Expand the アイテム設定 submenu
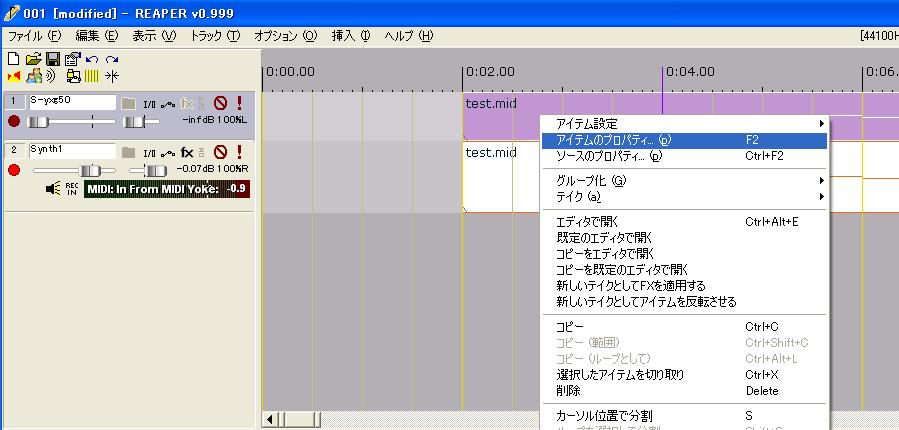Viewport: 899px width, 430px height. (685, 124)
